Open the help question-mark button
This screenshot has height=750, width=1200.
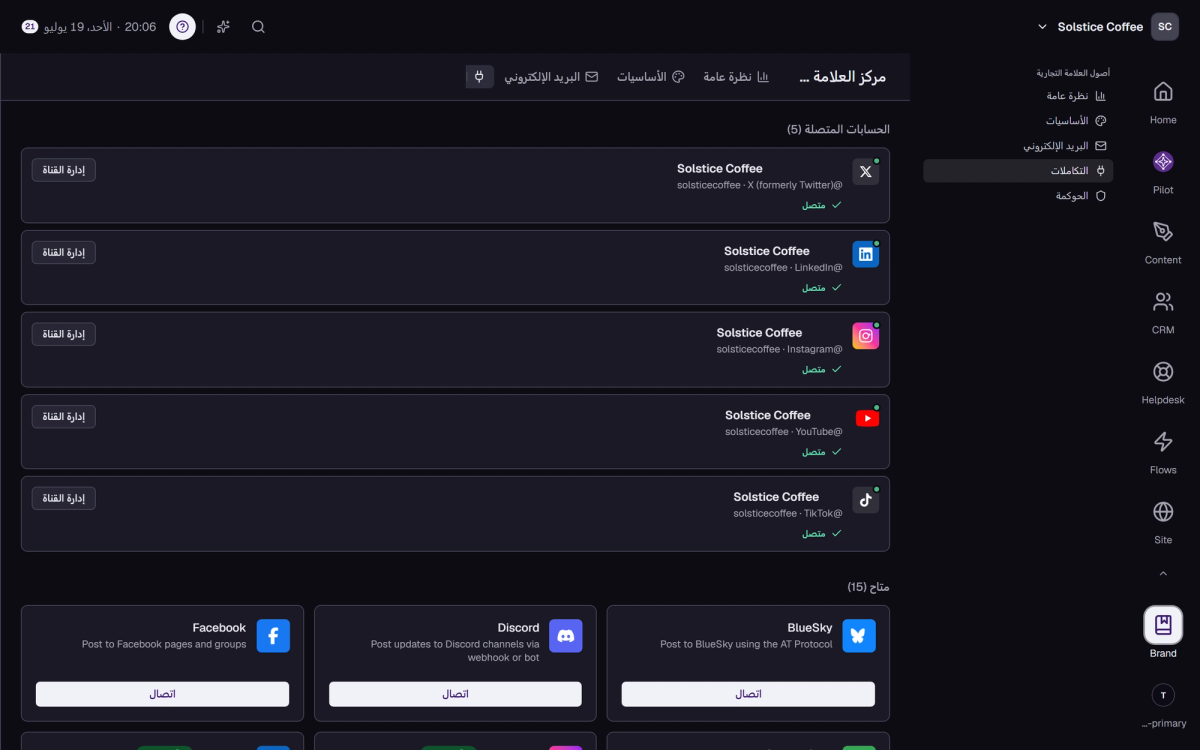[x=182, y=27]
